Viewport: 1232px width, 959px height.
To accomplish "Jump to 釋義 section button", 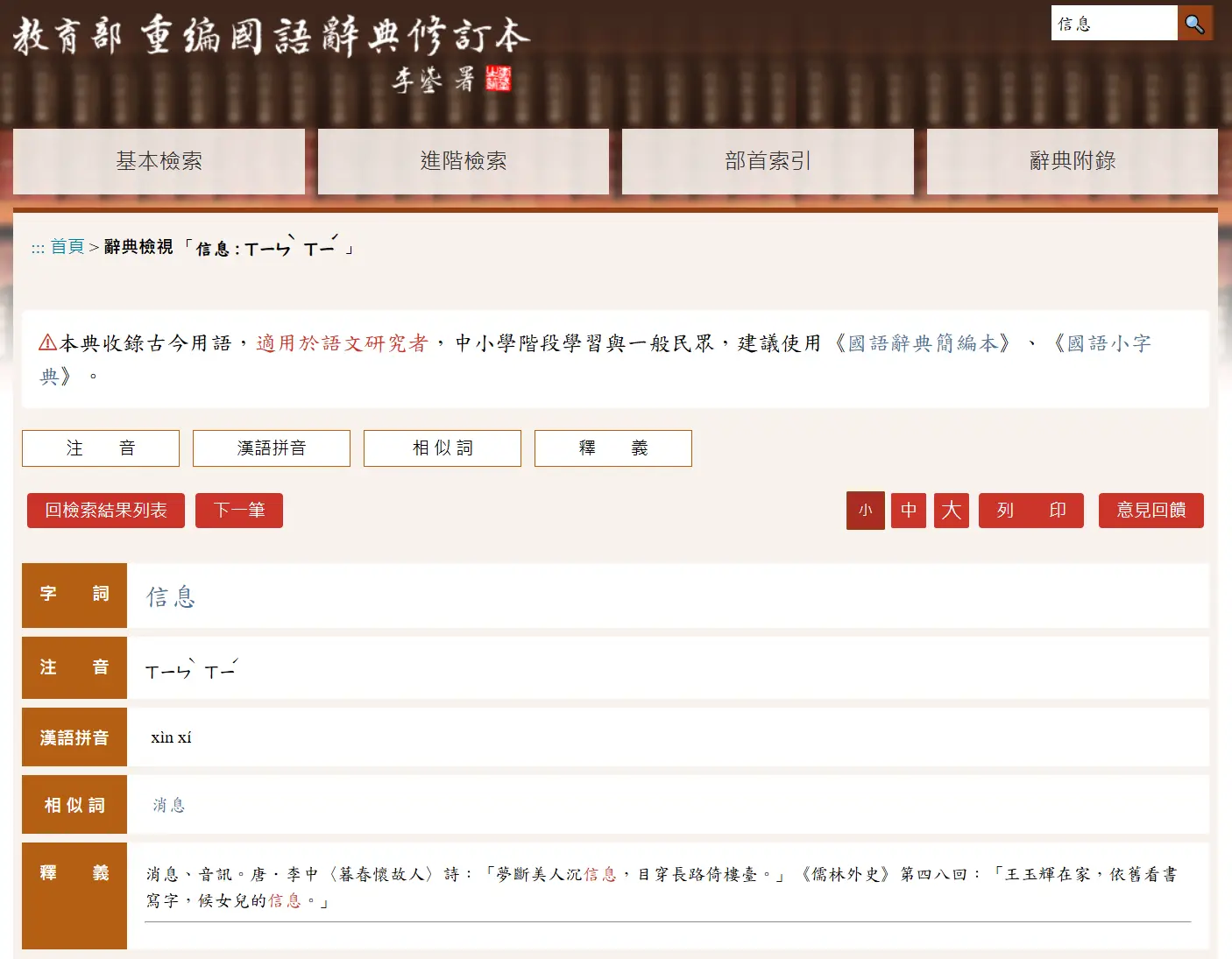I will click(x=613, y=448).
